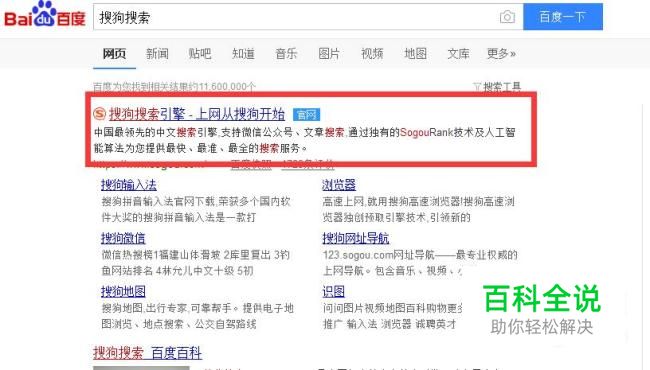Expand the 更多» menu
650x370 pixels.
pos(501,53)
